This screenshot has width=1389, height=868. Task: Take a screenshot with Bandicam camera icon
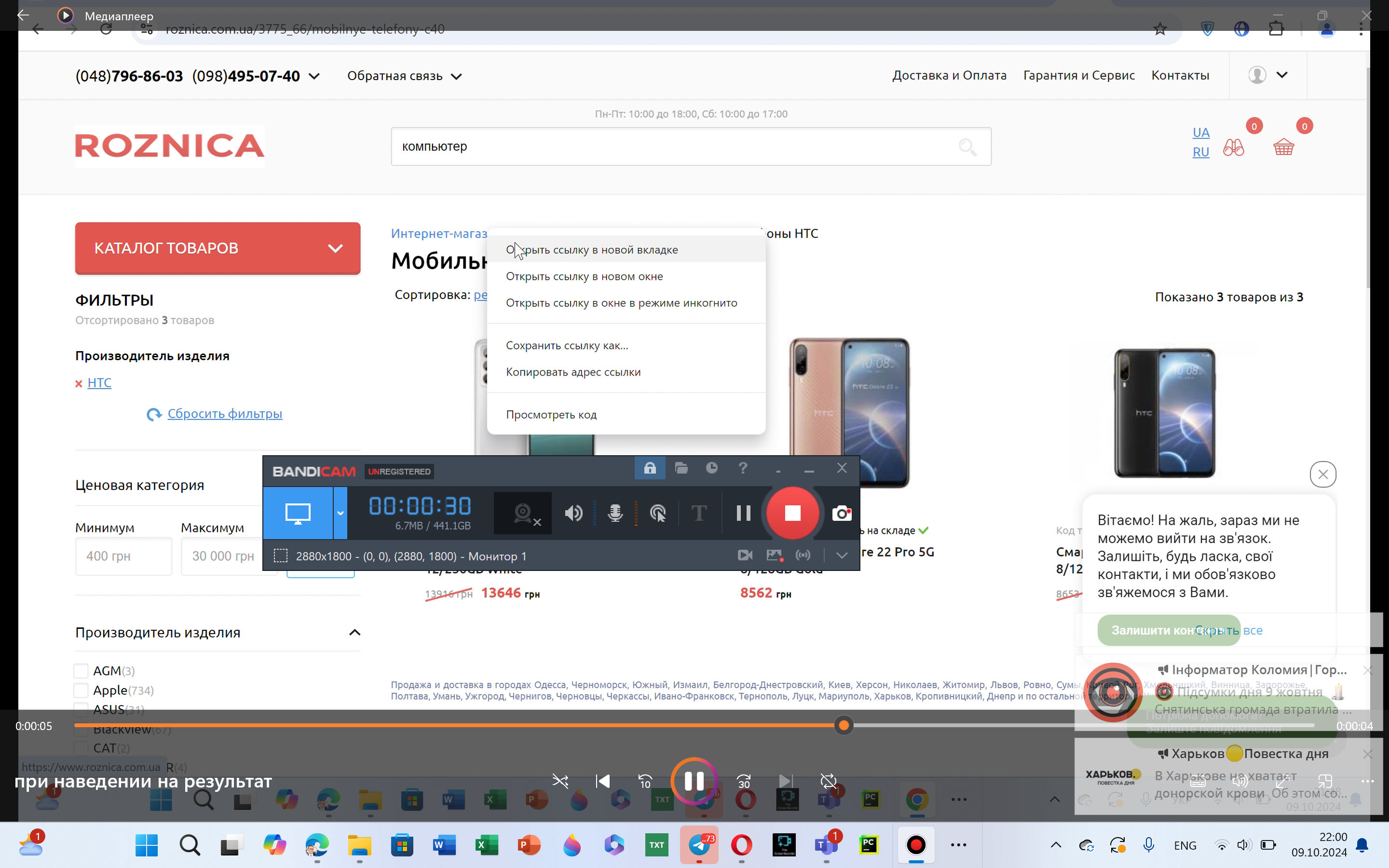click(842, 513)
